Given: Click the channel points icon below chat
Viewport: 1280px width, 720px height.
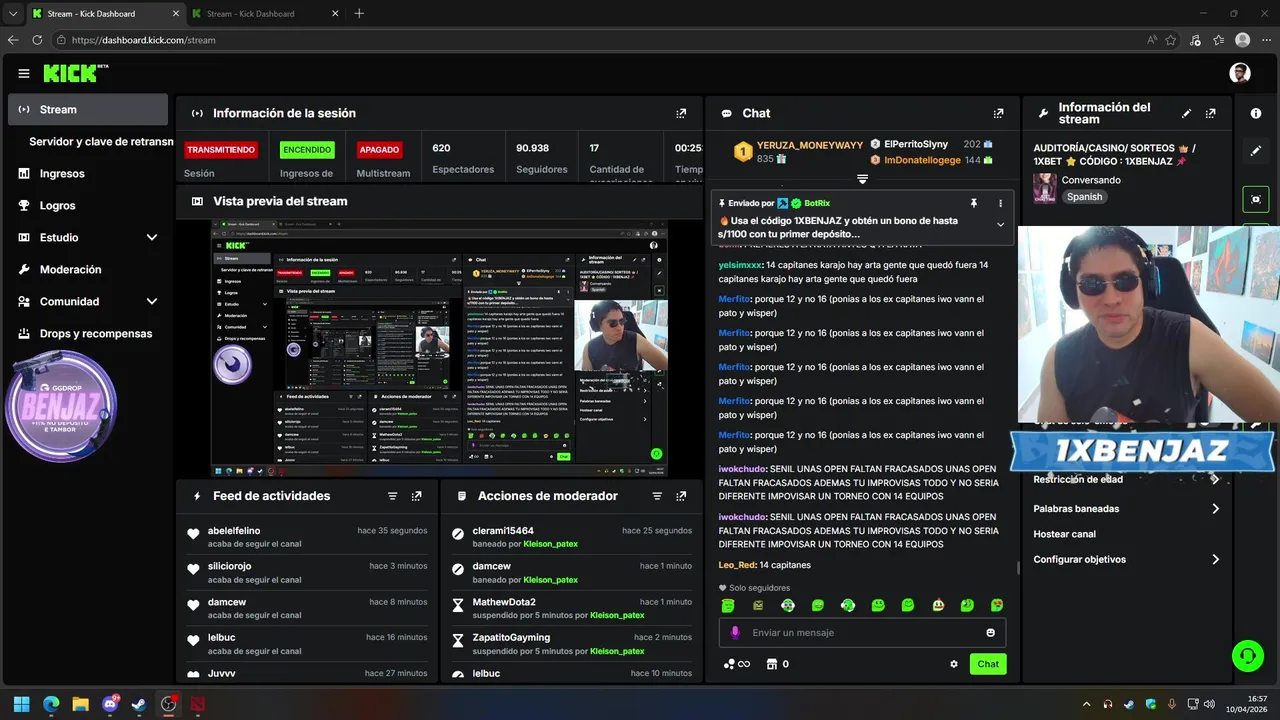Looking at the screenshot, I should coord(736,664).
